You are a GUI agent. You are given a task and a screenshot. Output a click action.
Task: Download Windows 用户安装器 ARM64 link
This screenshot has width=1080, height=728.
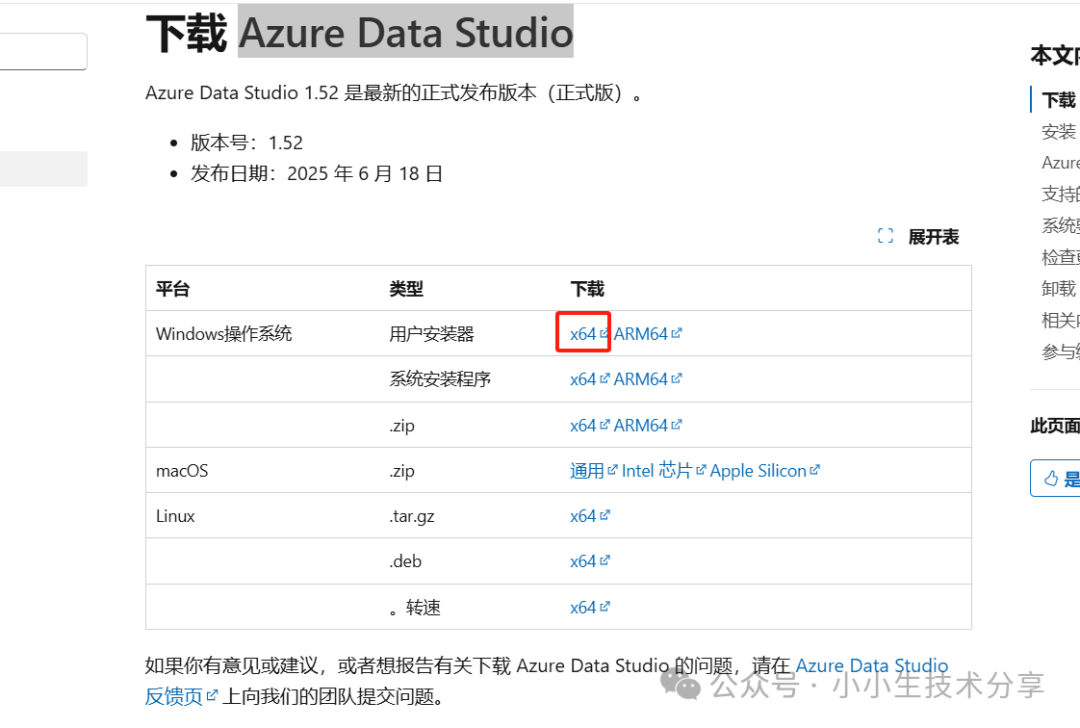click(x=641, y=334)
